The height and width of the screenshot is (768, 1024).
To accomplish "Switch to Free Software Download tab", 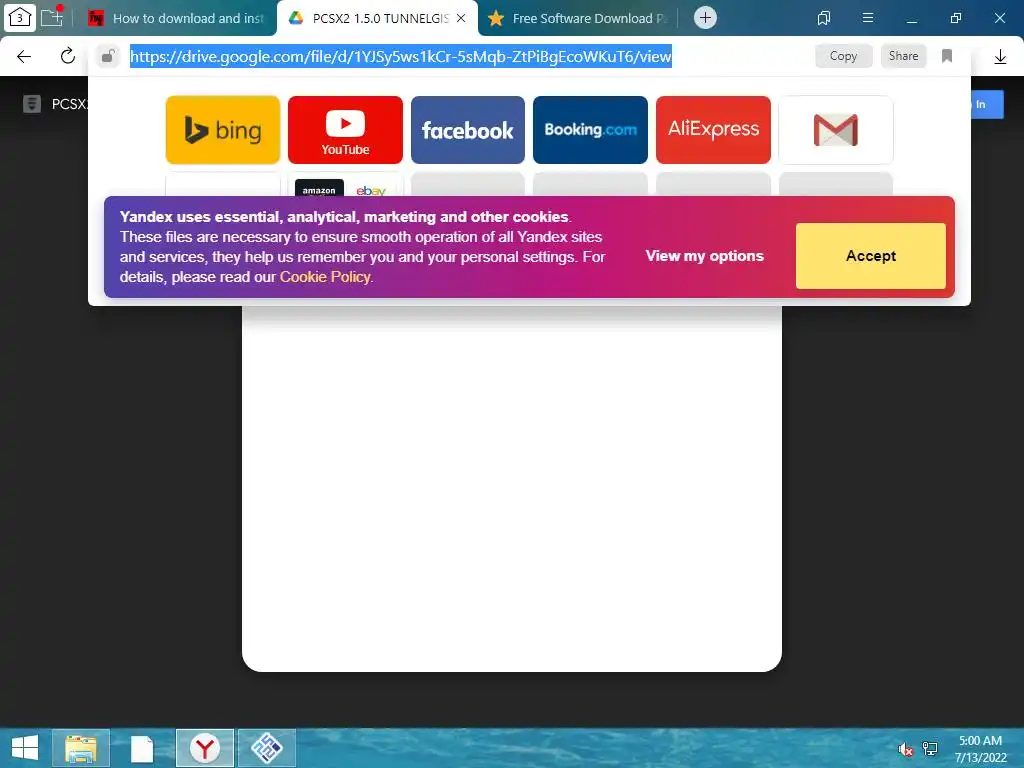I will [x=578, y=18].
